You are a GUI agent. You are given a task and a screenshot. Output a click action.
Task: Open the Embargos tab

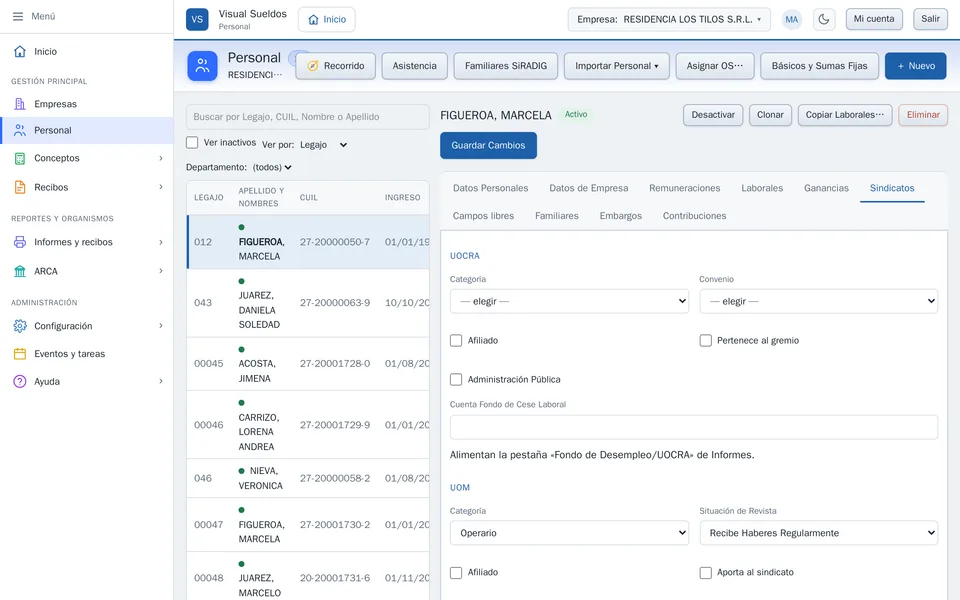pyautogui.click(x=621, y=216)
